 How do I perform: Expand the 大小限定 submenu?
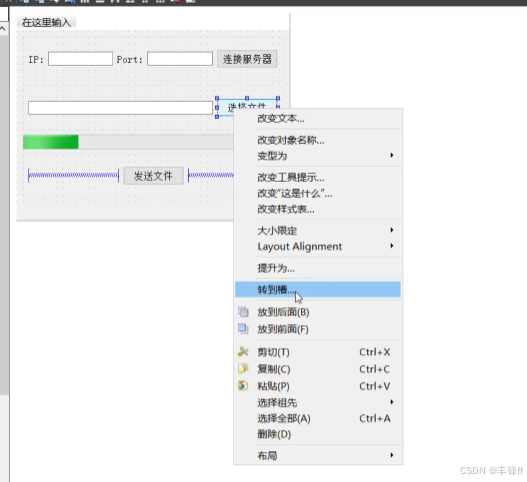pos(318,231)
